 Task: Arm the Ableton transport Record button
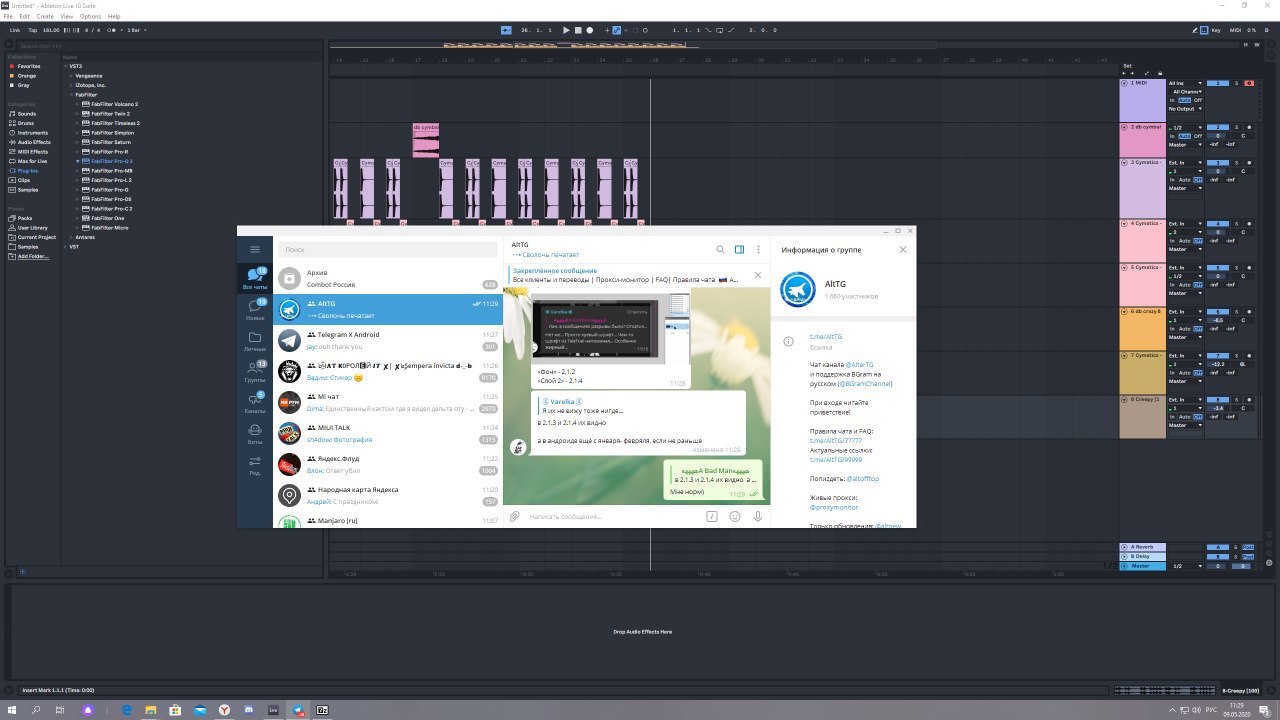click(x=590, y=30)
